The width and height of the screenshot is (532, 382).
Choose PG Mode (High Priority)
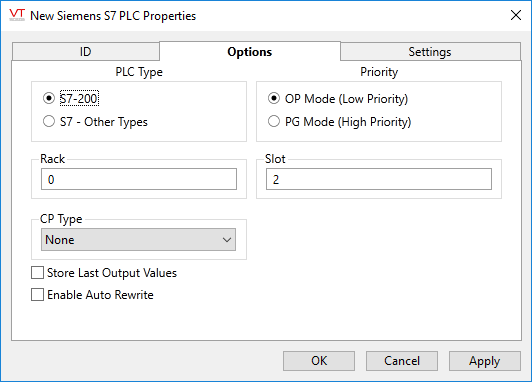pyautogui.click(x=274, y=121)
